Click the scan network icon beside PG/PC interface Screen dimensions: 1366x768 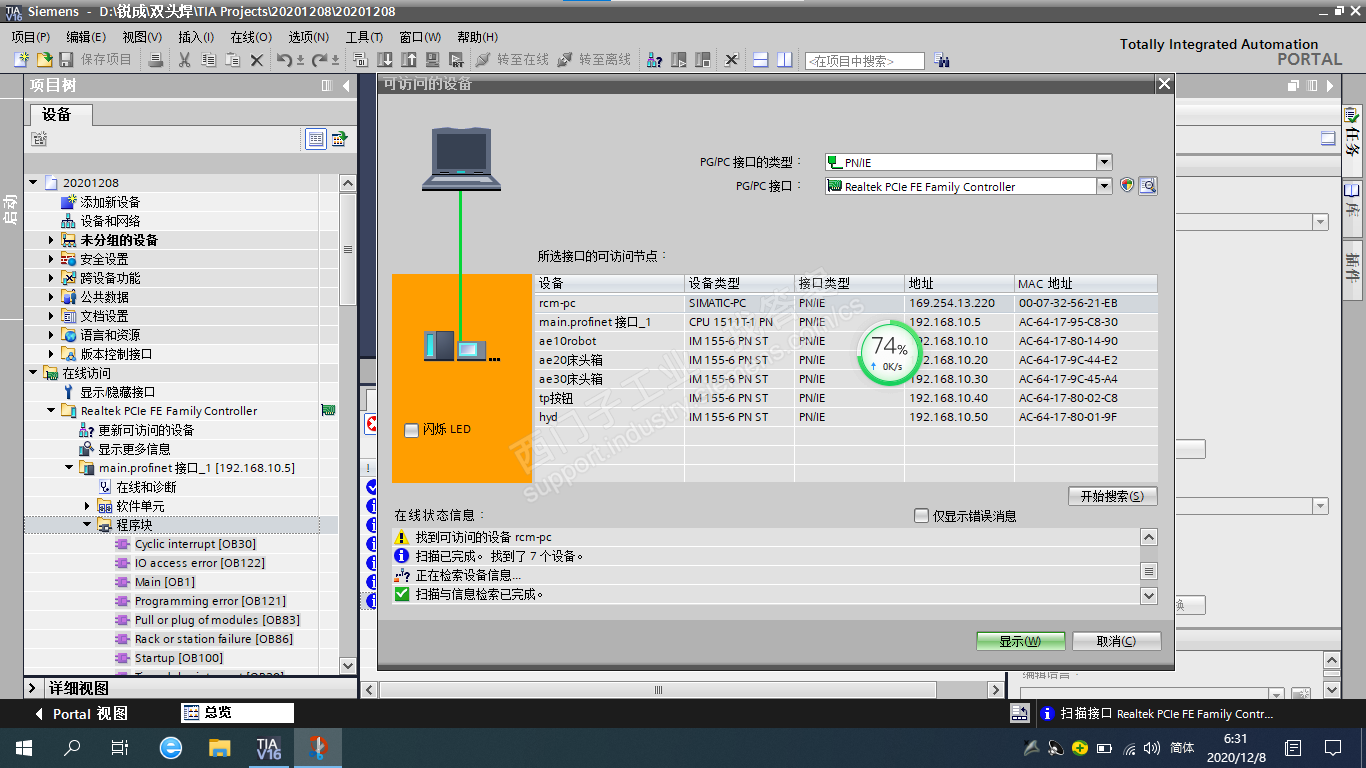pyautogui.click(x=1148, y=185)
